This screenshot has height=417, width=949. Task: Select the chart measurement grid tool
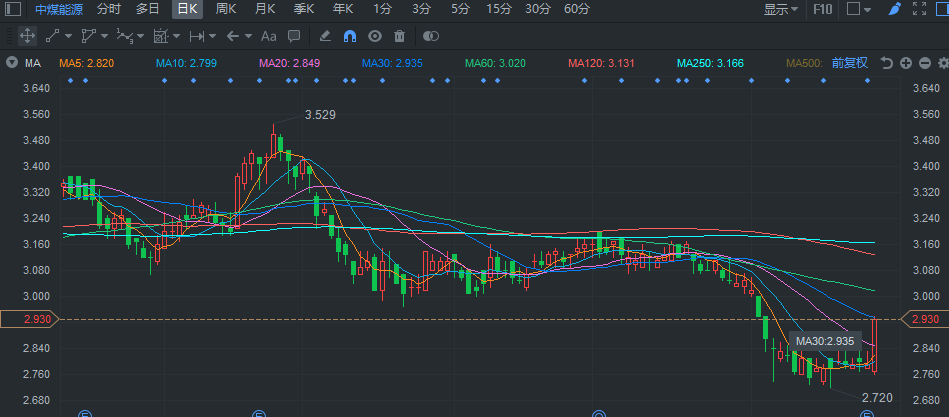[160, 36]
